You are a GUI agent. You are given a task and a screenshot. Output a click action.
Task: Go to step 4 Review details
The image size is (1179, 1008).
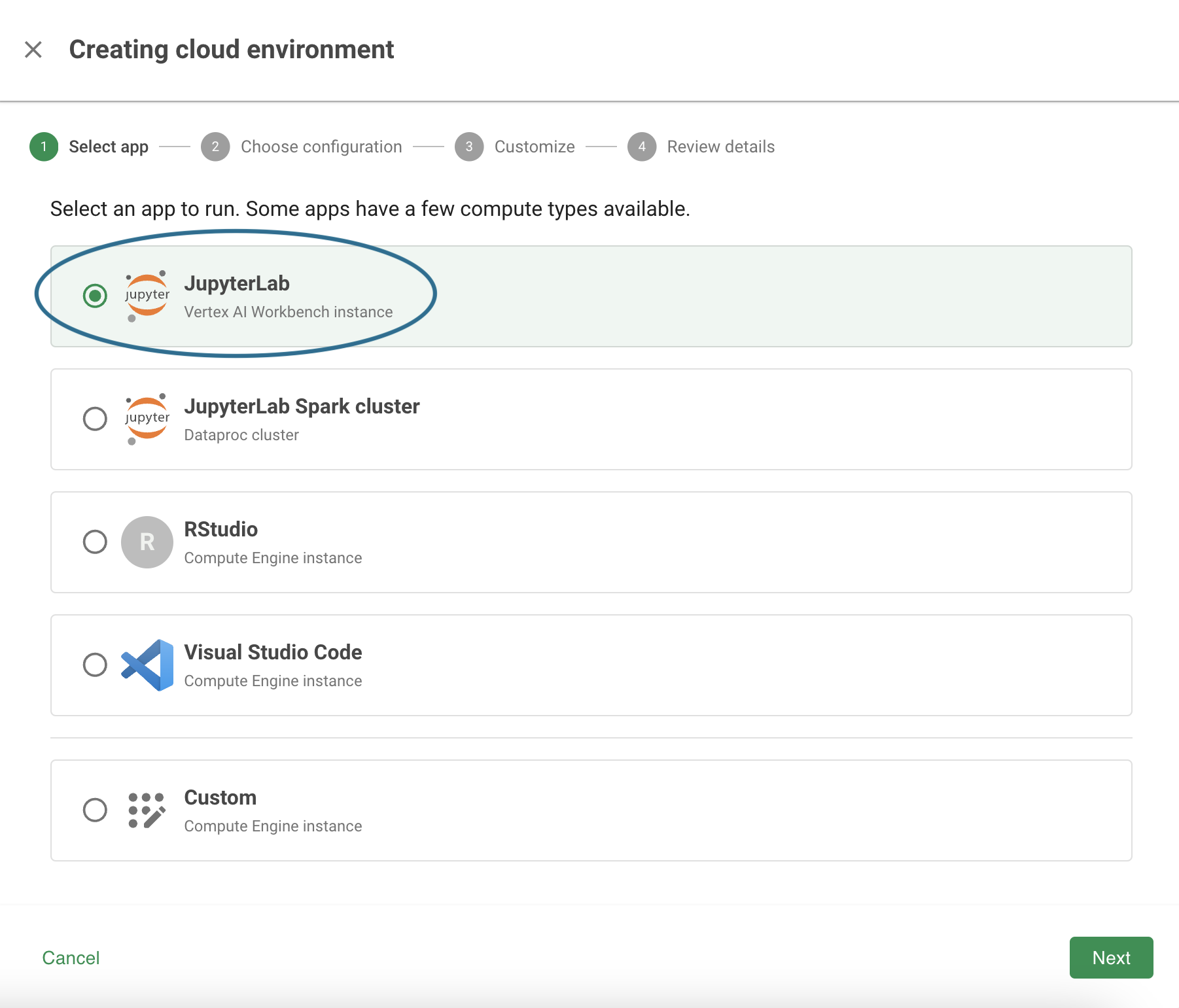[x=701, y=147]
